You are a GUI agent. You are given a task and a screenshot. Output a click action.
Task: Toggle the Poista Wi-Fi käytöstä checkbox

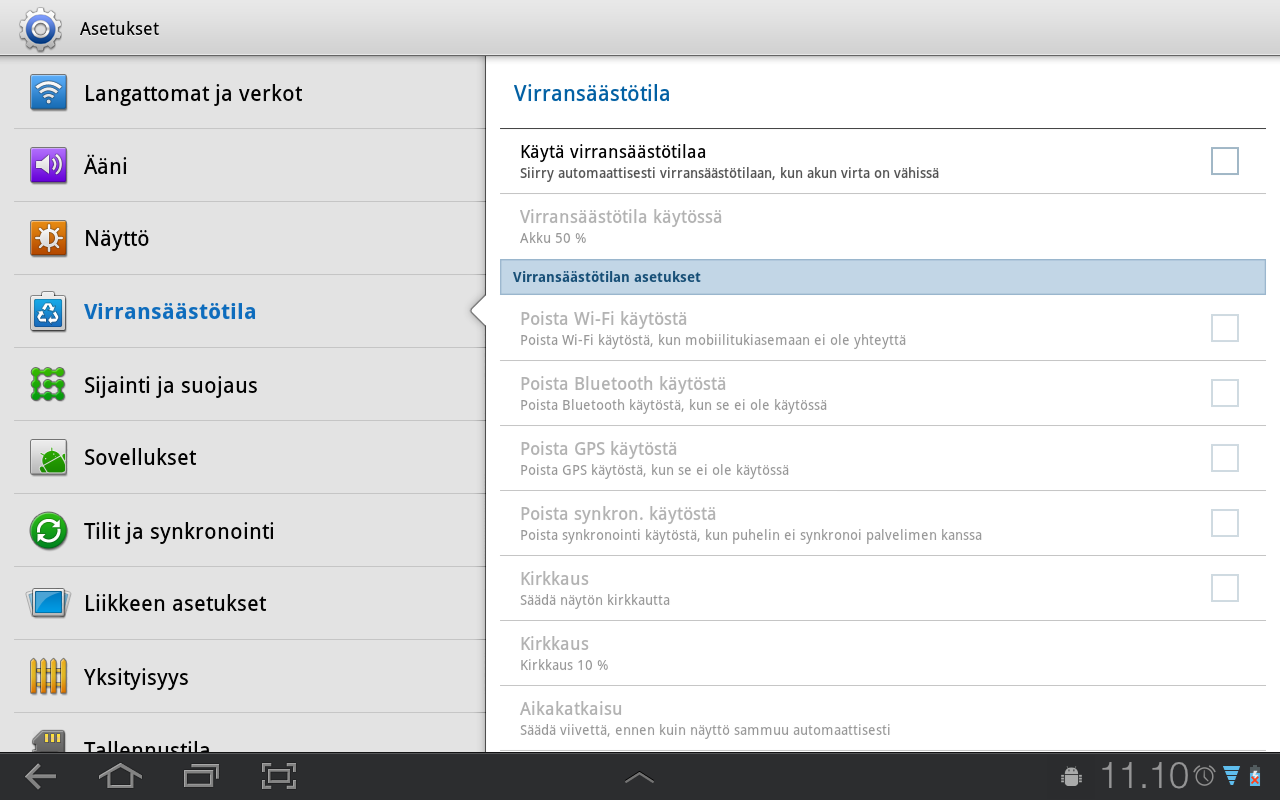point(1224,328)
